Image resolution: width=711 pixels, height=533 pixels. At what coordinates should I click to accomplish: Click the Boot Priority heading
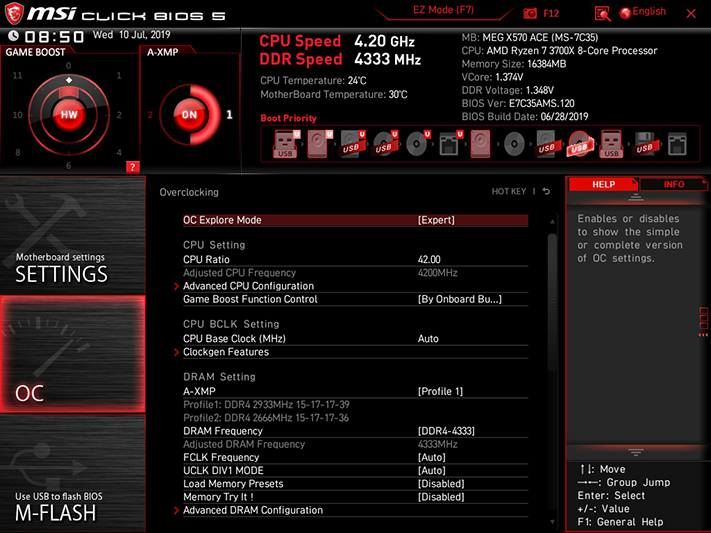[x=288, y=118]
